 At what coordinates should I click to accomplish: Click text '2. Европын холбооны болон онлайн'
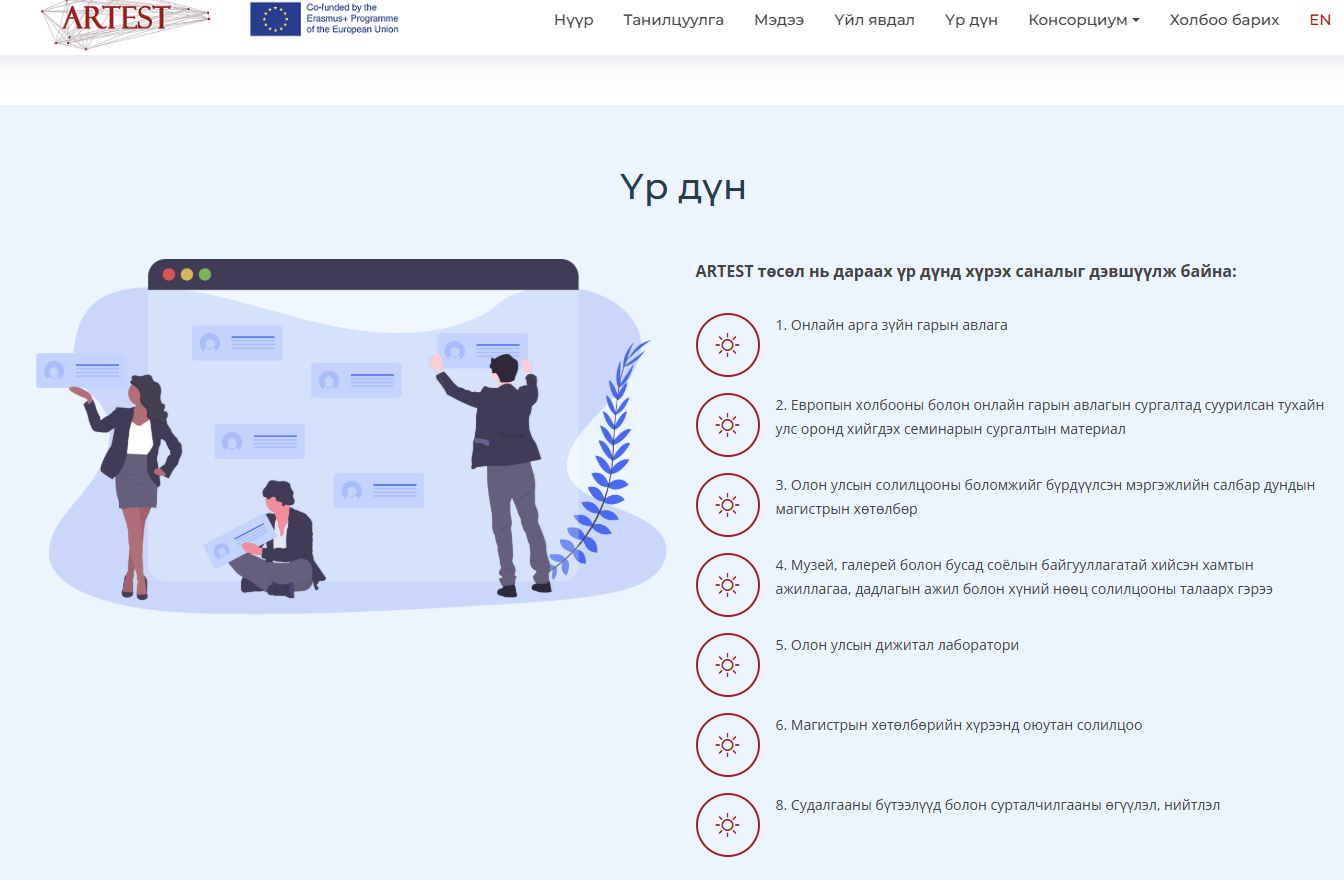1049,417
